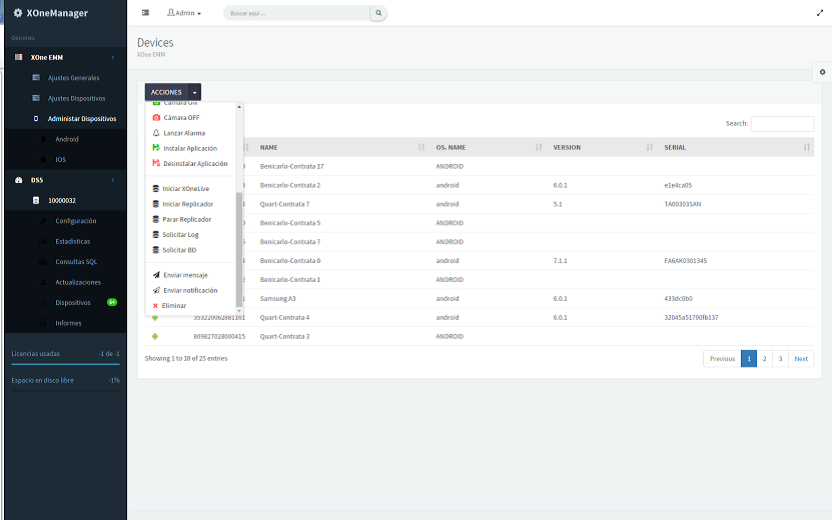832x520 pixels.
Task: Toggle the ACCIONES dropdown caret
Action: click(195, 92)
